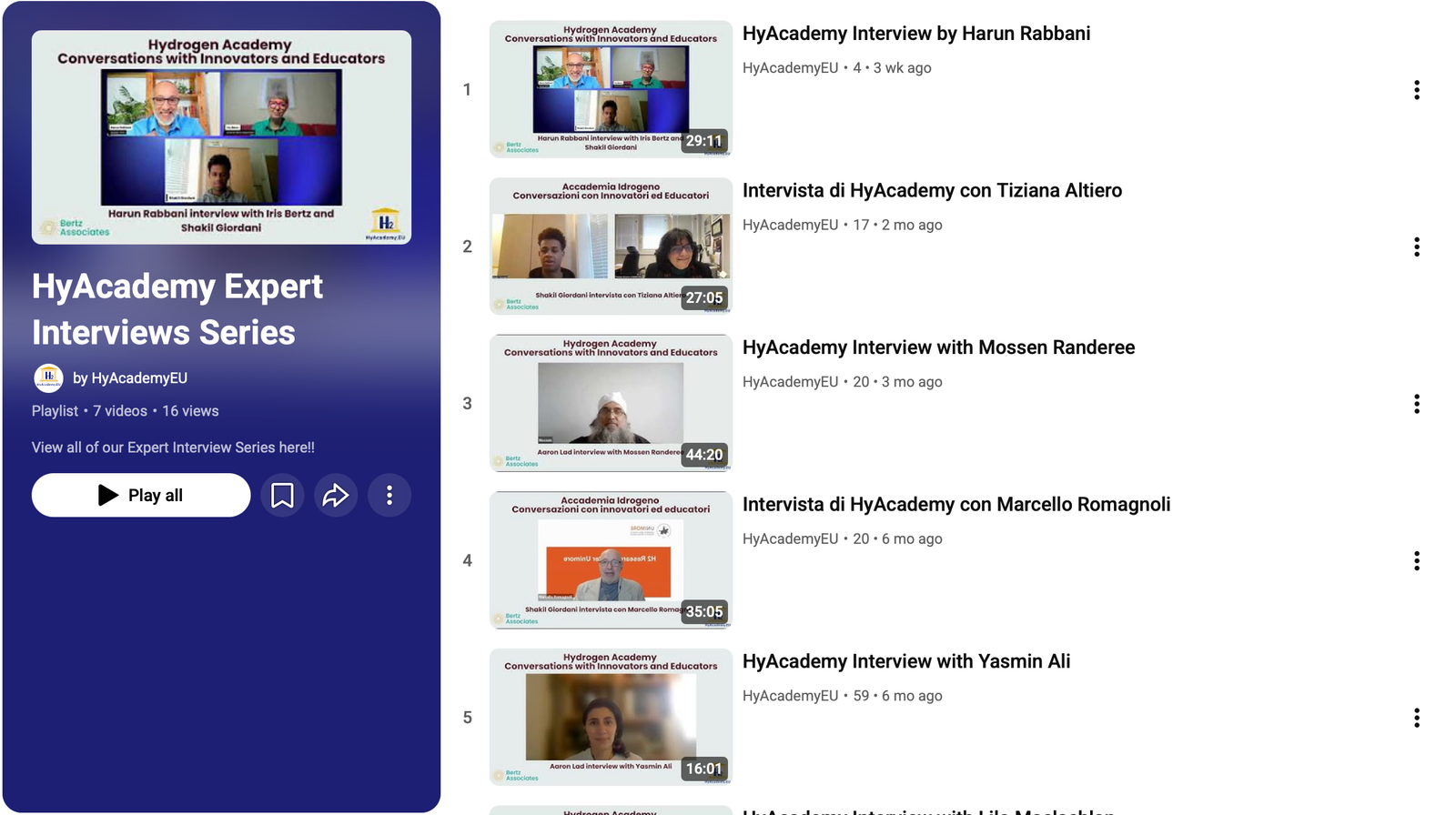Click the Play all button
The width and height of the screenshot is (1456, 815).
[141, 495]
